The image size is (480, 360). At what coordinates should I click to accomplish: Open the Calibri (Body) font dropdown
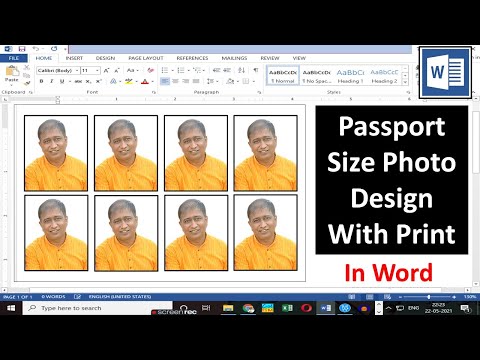tap(77, 70)
